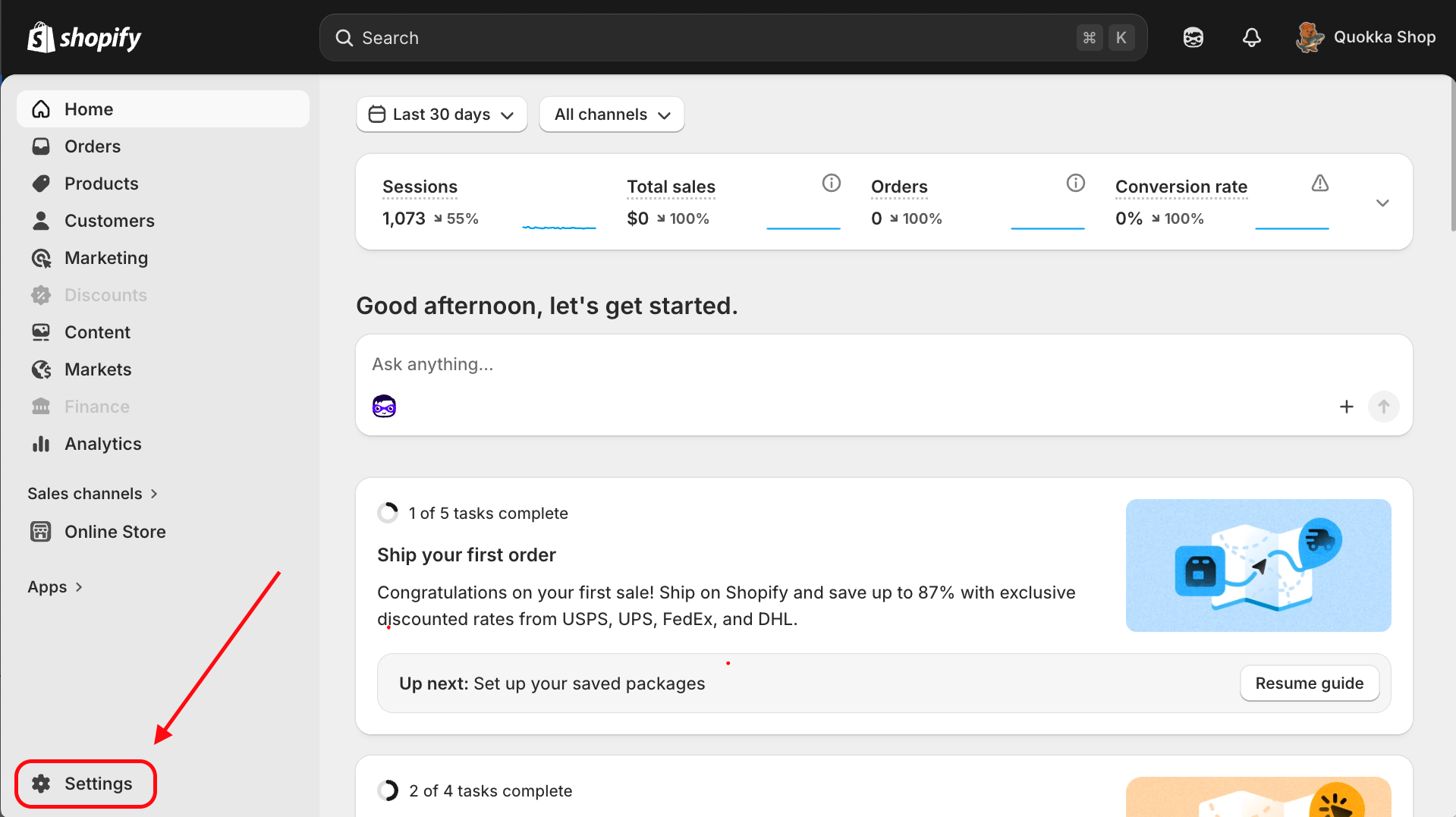Go to Orders in sidebar
This screenshot has height=817, width=1456.
pos(162,146)
